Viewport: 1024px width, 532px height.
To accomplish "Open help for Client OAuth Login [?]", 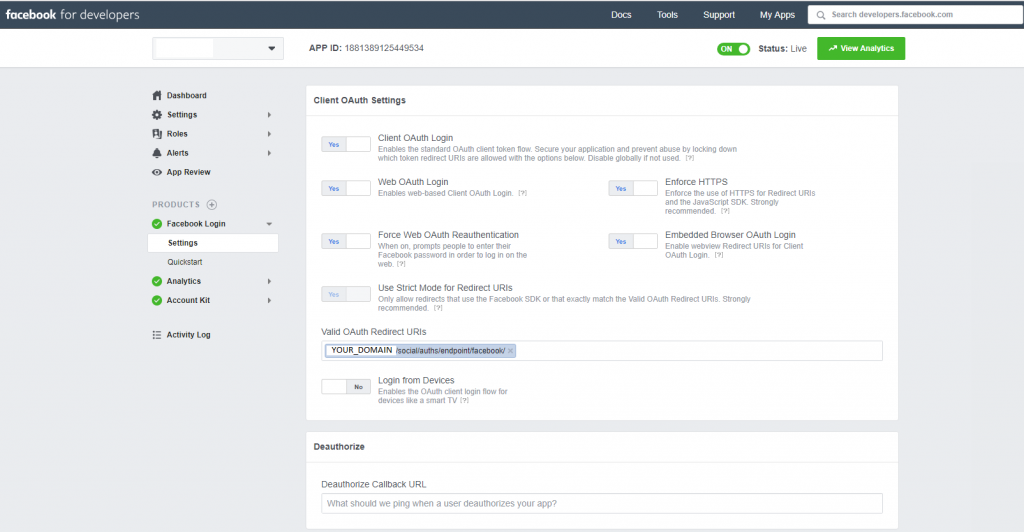I will click(x=690, y=158).
